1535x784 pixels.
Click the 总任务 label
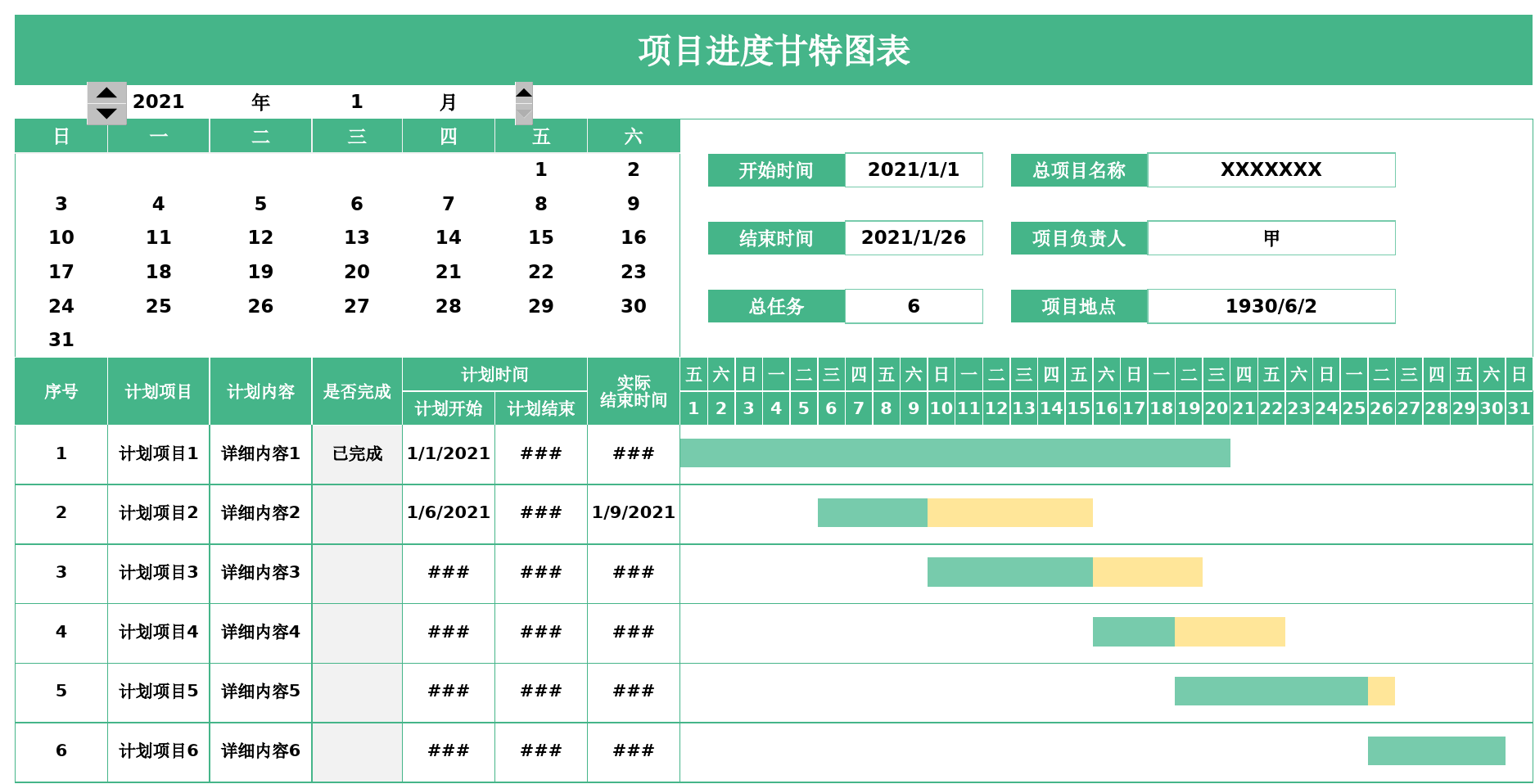[x=776, y=306]
